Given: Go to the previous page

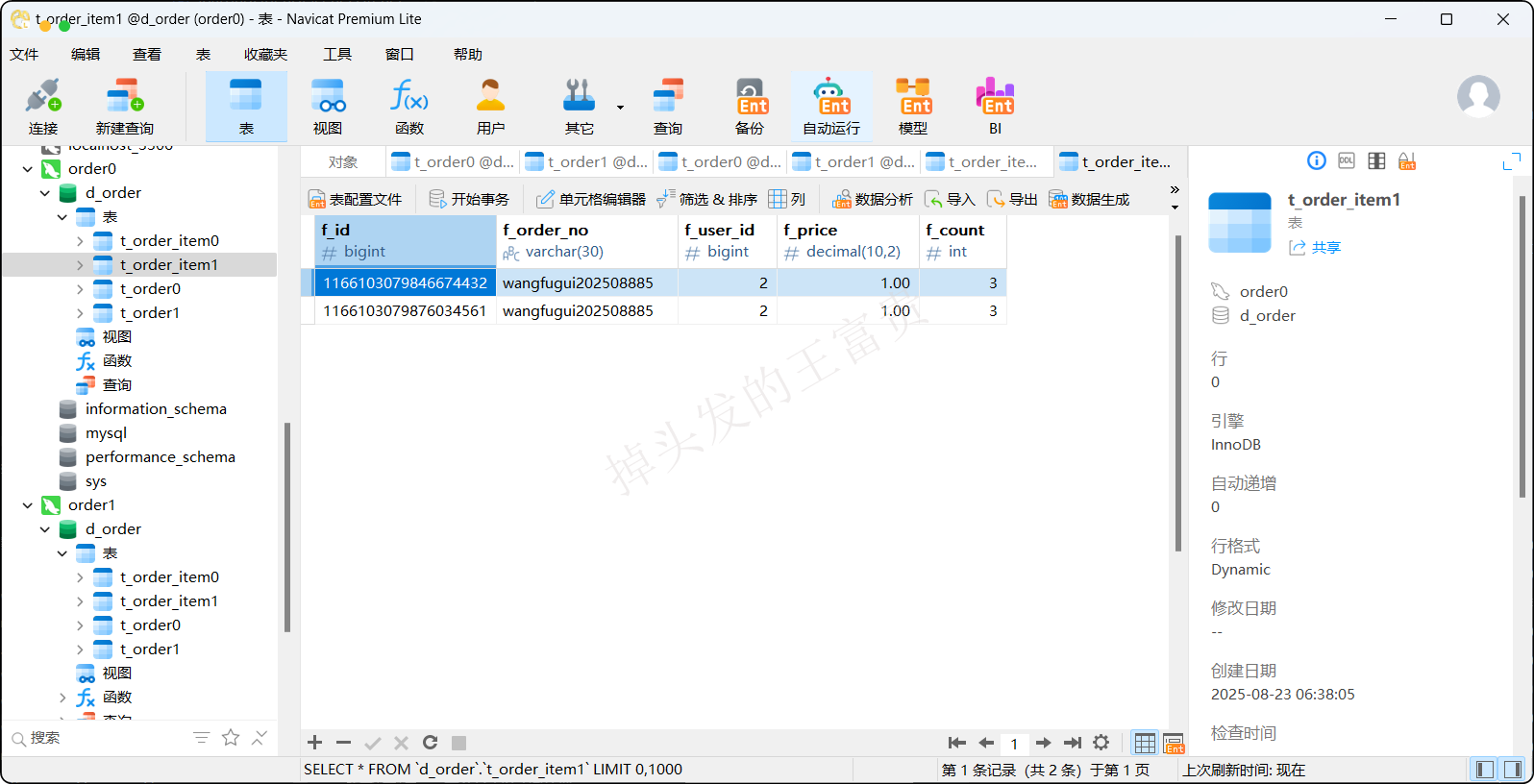Looking at the screenshot, I should (986, 743).
